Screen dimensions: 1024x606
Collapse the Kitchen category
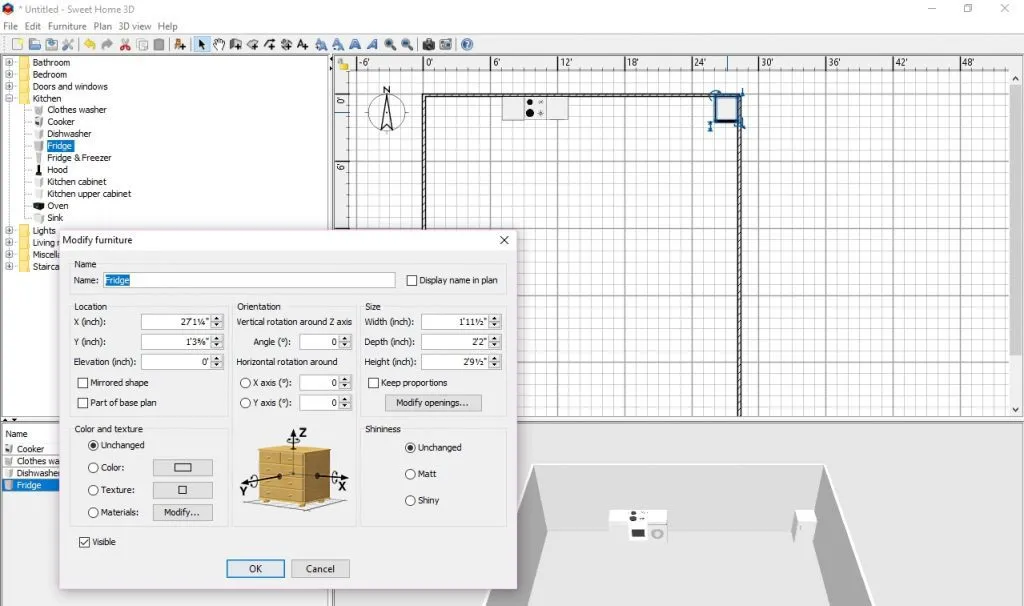pyautogui.click(x=10, y=98)
